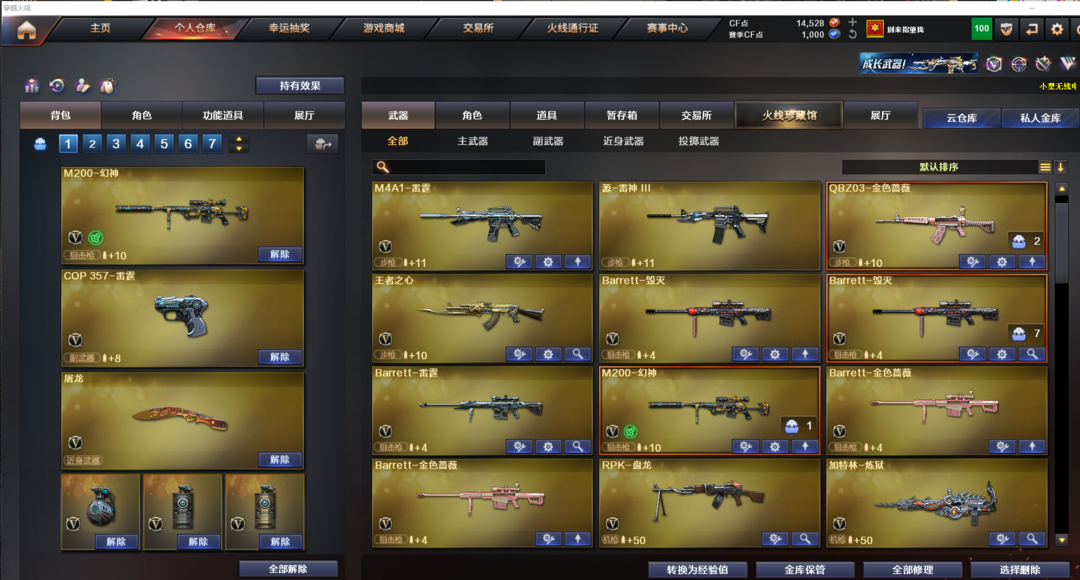Switch to the 功能道具 tab
The height and width of the screenshot is (580, 1080).
click(x=222, y=115)
